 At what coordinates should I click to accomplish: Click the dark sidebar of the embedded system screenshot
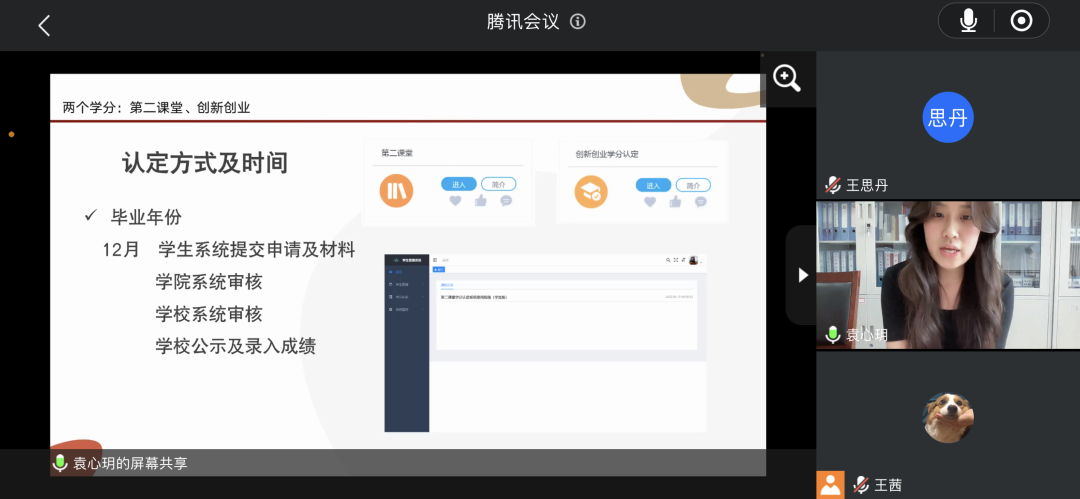pos(406,343)
